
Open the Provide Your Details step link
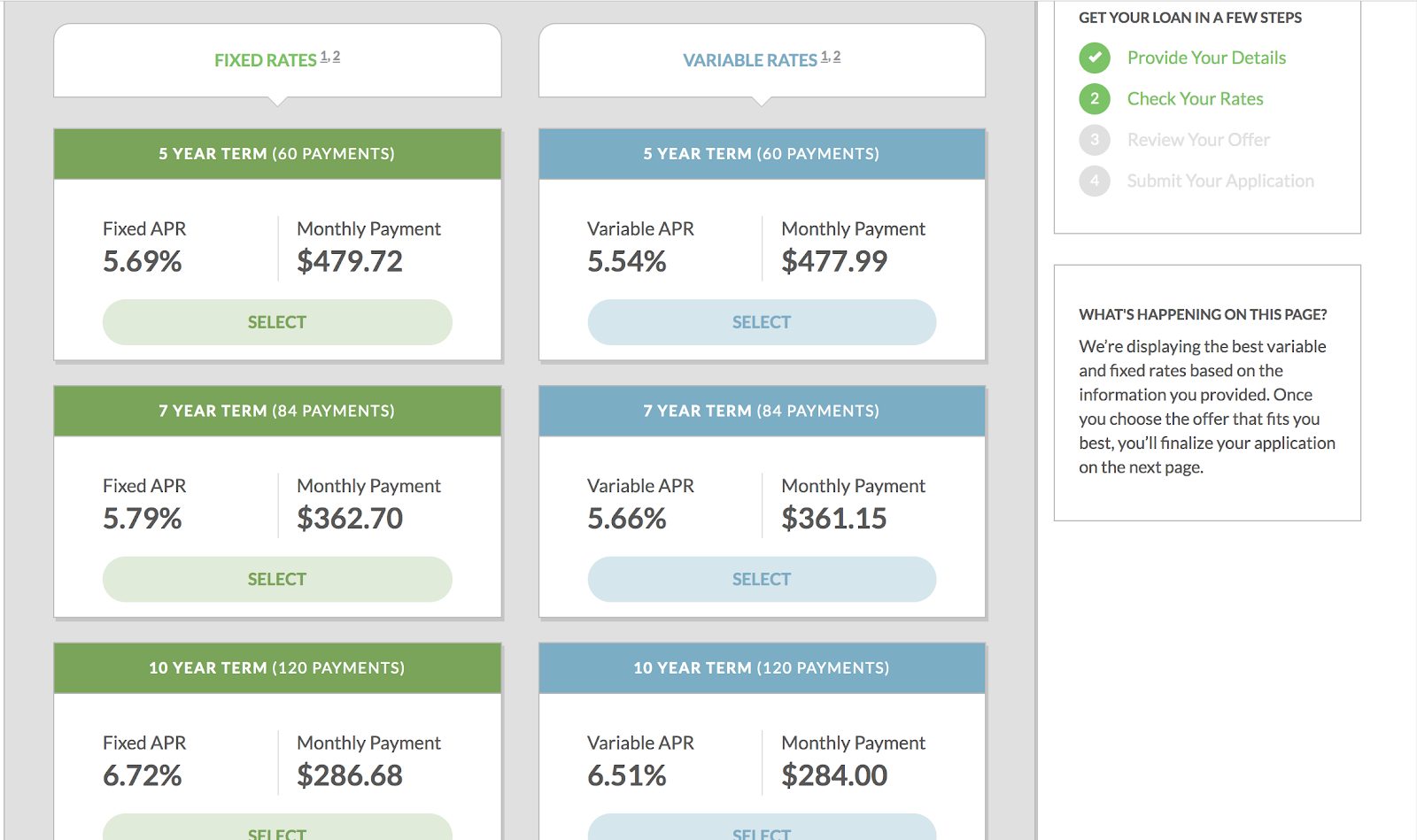(1206, 58)
